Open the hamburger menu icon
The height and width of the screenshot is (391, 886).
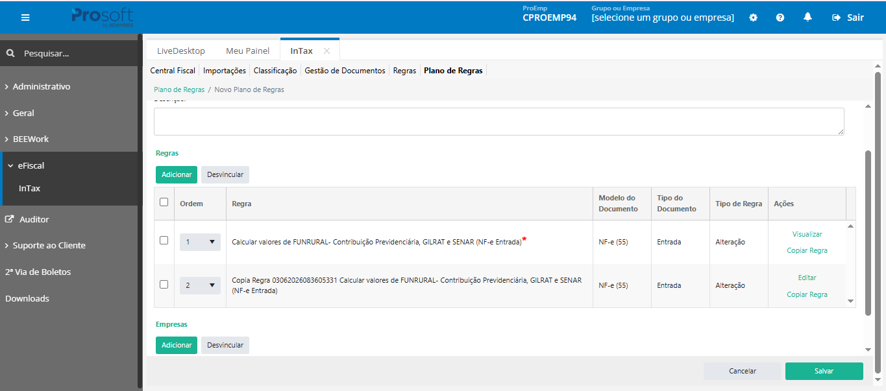(x=25, y=18)
